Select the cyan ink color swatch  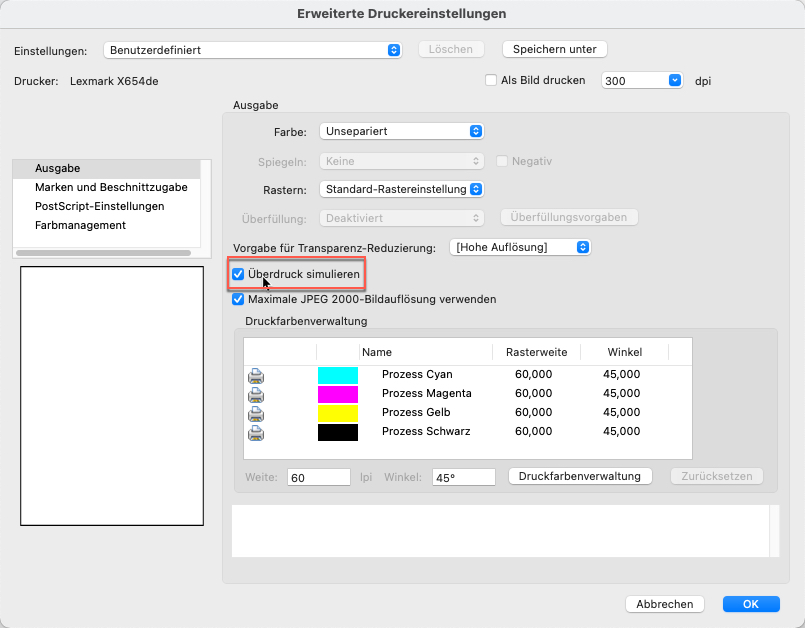click(337, 375)
